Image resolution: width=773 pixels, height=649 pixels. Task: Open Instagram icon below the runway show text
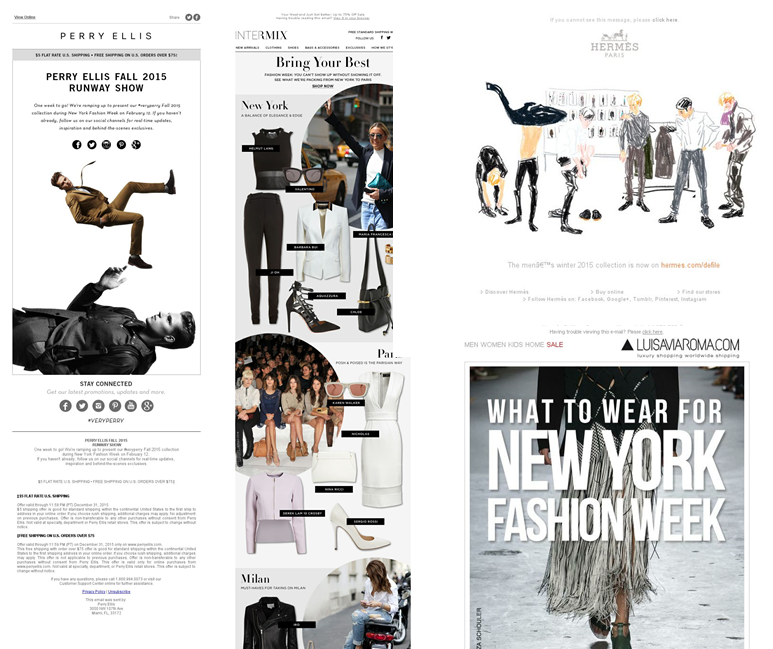pyautogui.click(x=106, y=144)
